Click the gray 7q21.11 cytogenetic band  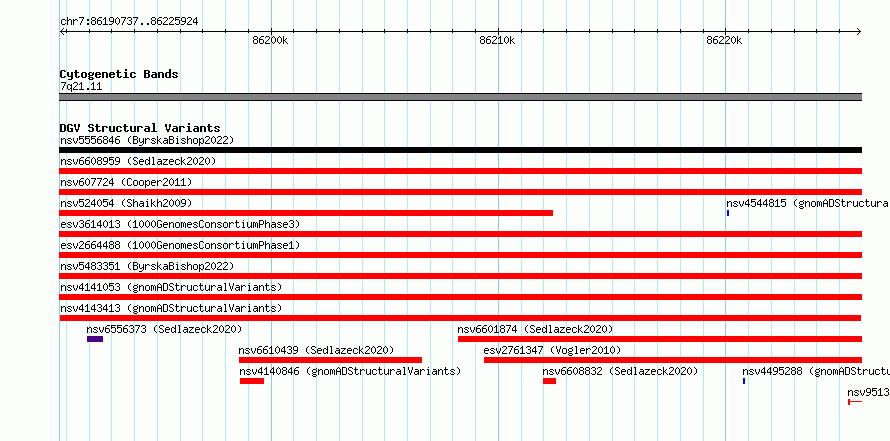[460, 97]
